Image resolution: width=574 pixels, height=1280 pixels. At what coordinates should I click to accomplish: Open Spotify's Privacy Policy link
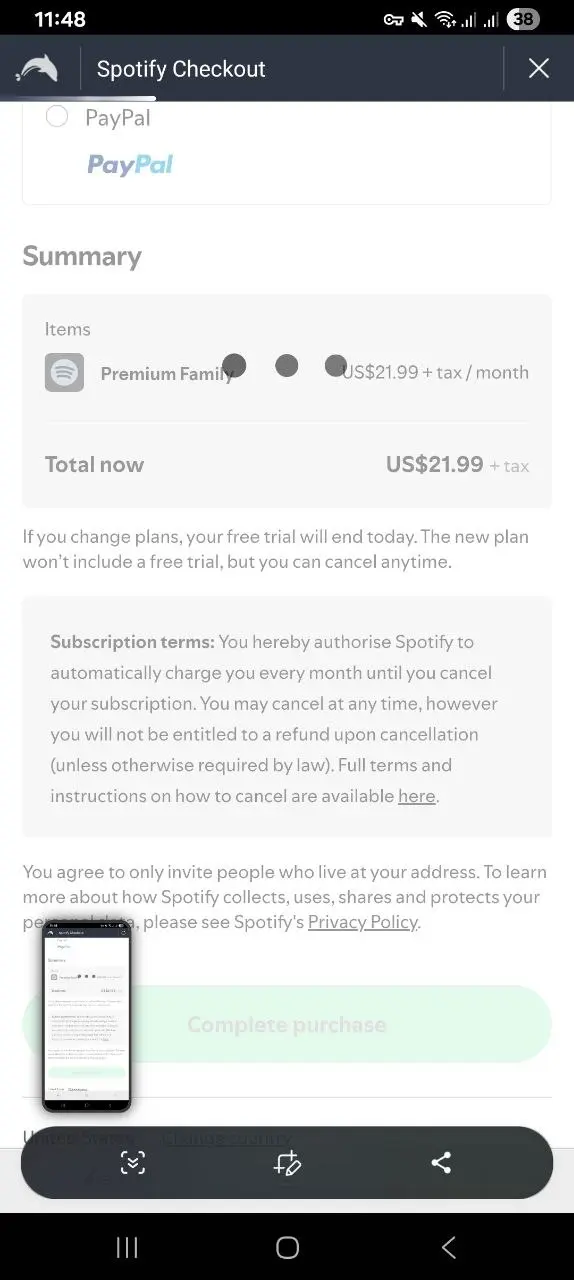coord(362,922)
